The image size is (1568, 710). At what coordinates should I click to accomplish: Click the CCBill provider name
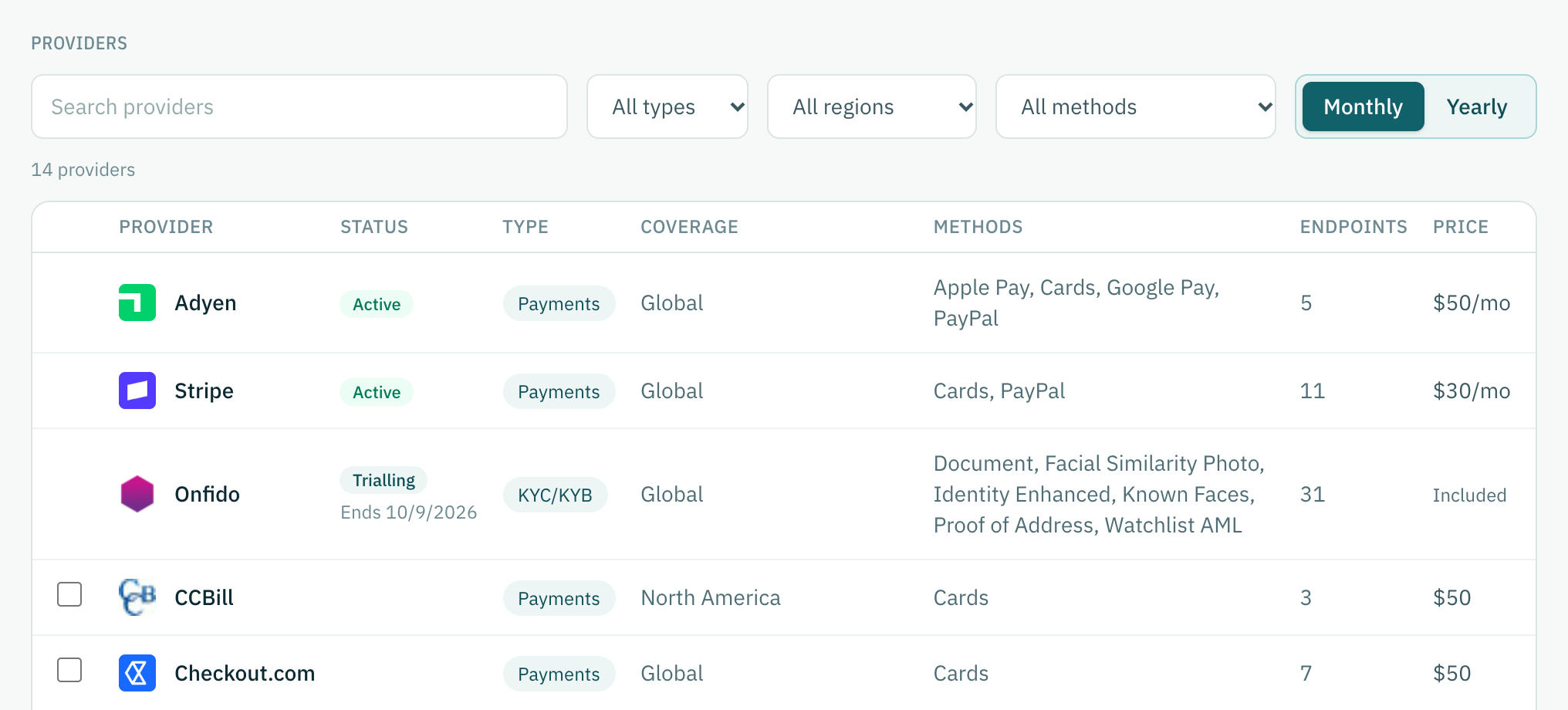click(x=204, y=597)
